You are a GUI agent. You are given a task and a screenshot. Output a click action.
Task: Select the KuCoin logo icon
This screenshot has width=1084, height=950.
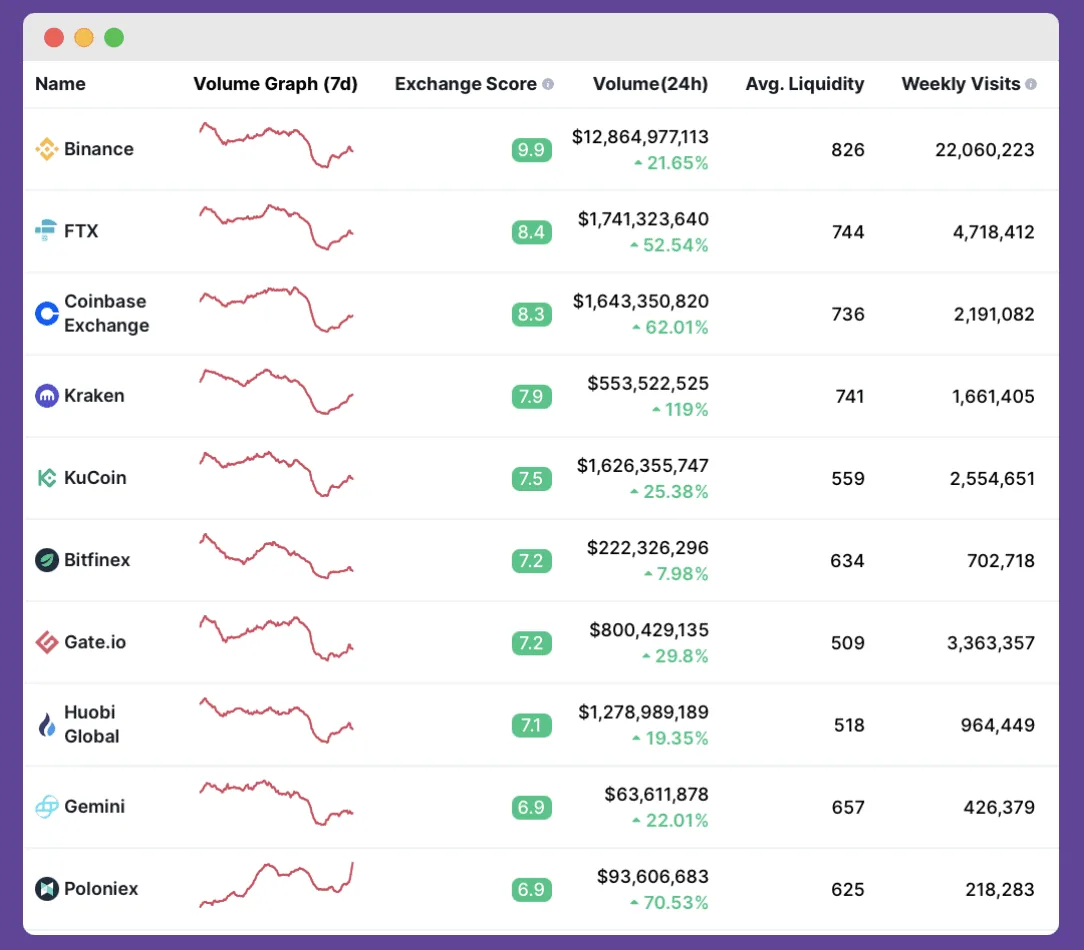coord(45,477)
